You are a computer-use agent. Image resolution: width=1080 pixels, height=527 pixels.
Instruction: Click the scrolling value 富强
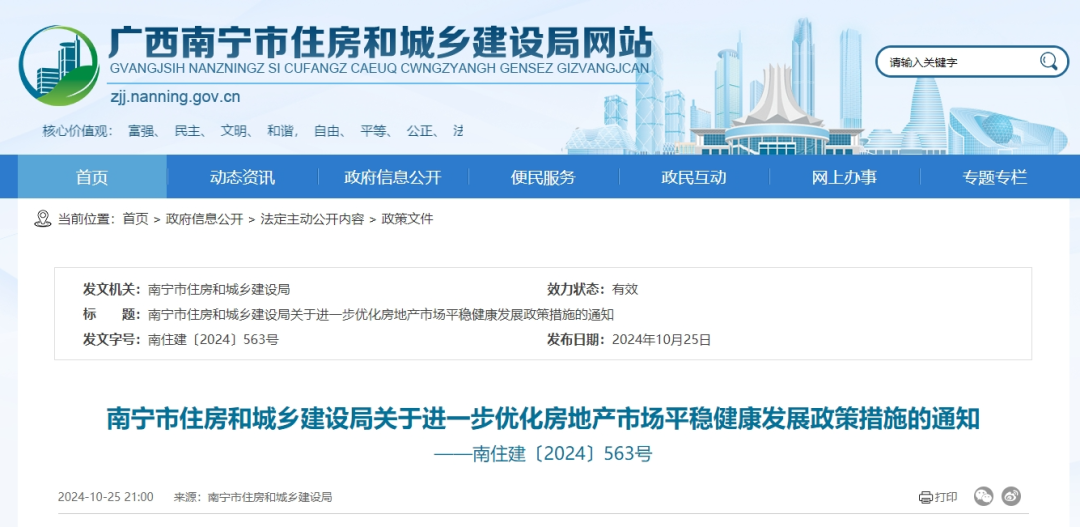[141, 130]
